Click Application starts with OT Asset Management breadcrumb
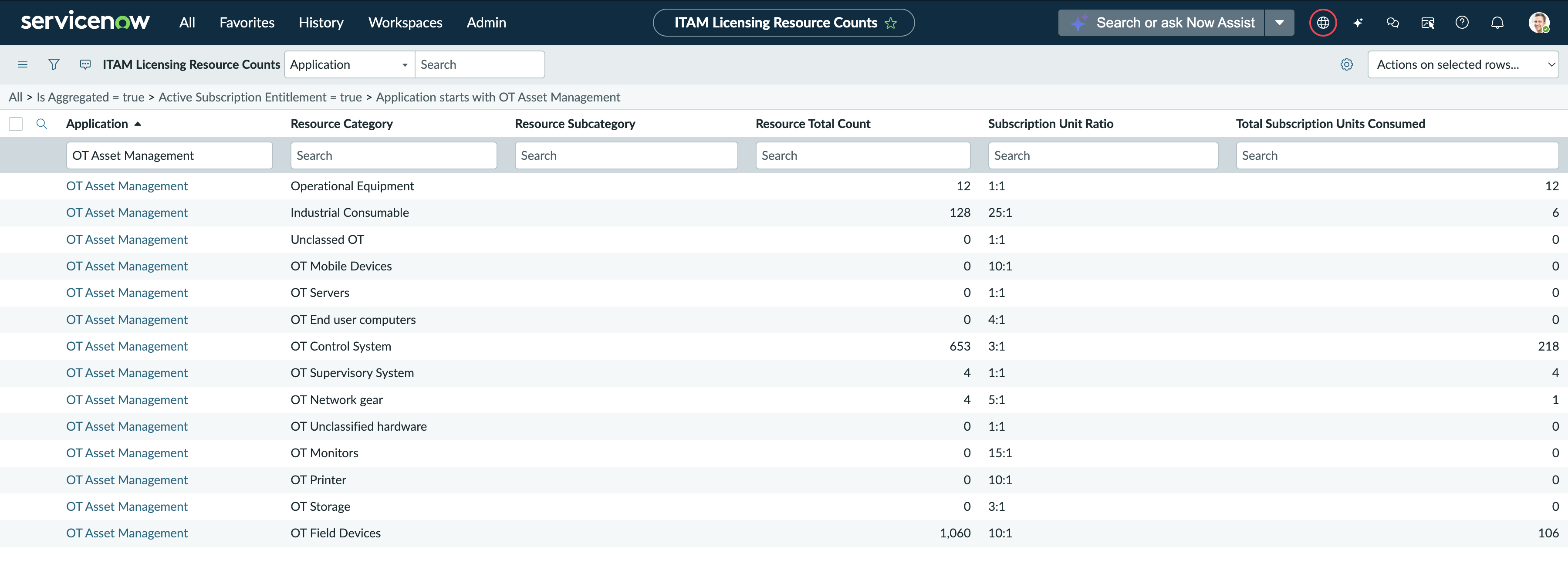The width and height of the screenshot is (1568, 567). click(x=498, y=98)
